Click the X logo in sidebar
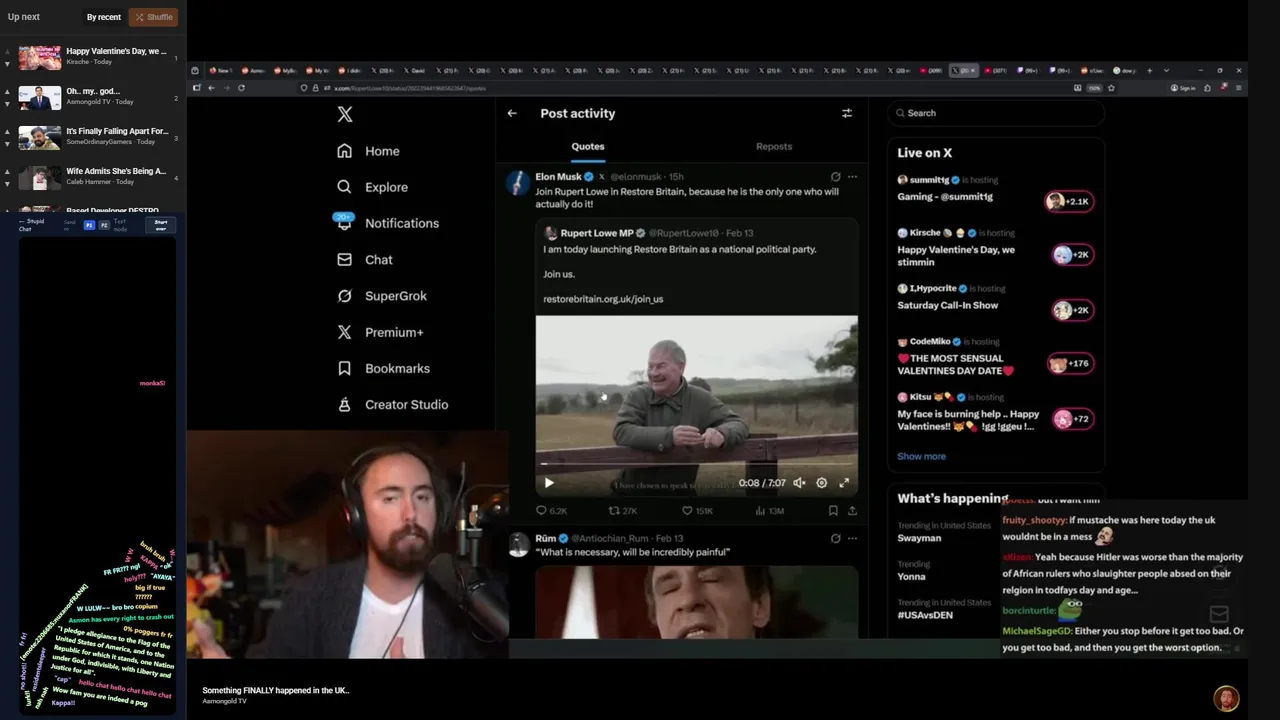 pyautogui.click(x=345, y=114)
